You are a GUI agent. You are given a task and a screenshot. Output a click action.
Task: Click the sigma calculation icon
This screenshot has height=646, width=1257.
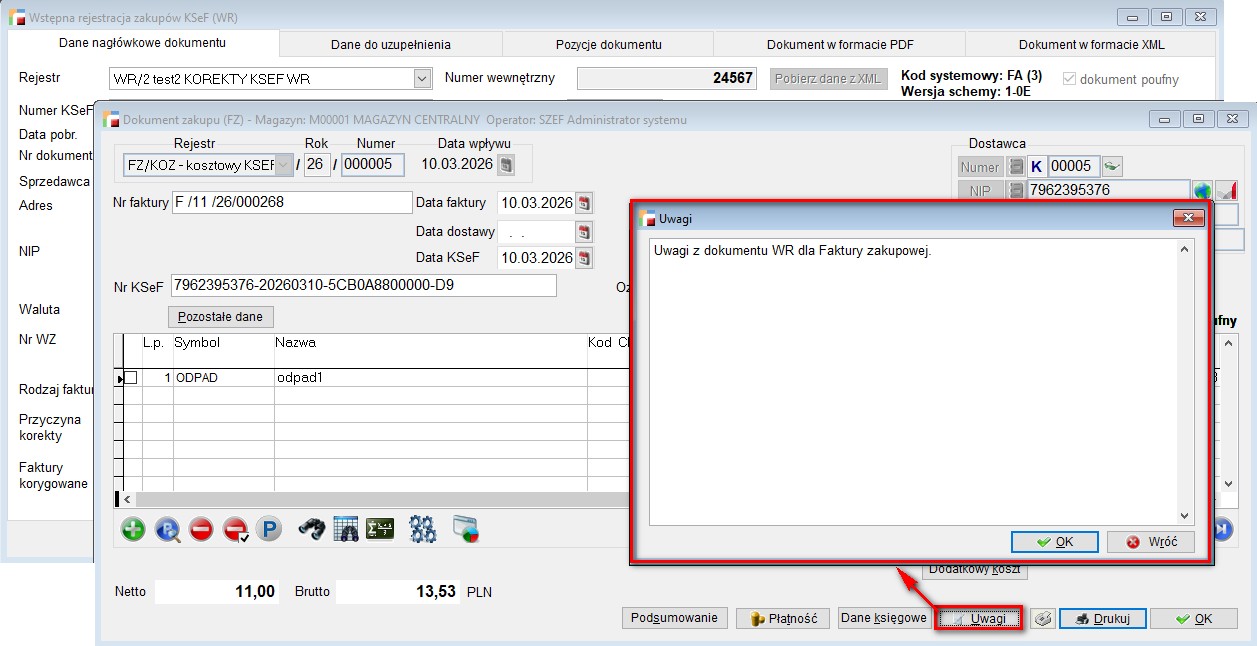click(380, 529)
